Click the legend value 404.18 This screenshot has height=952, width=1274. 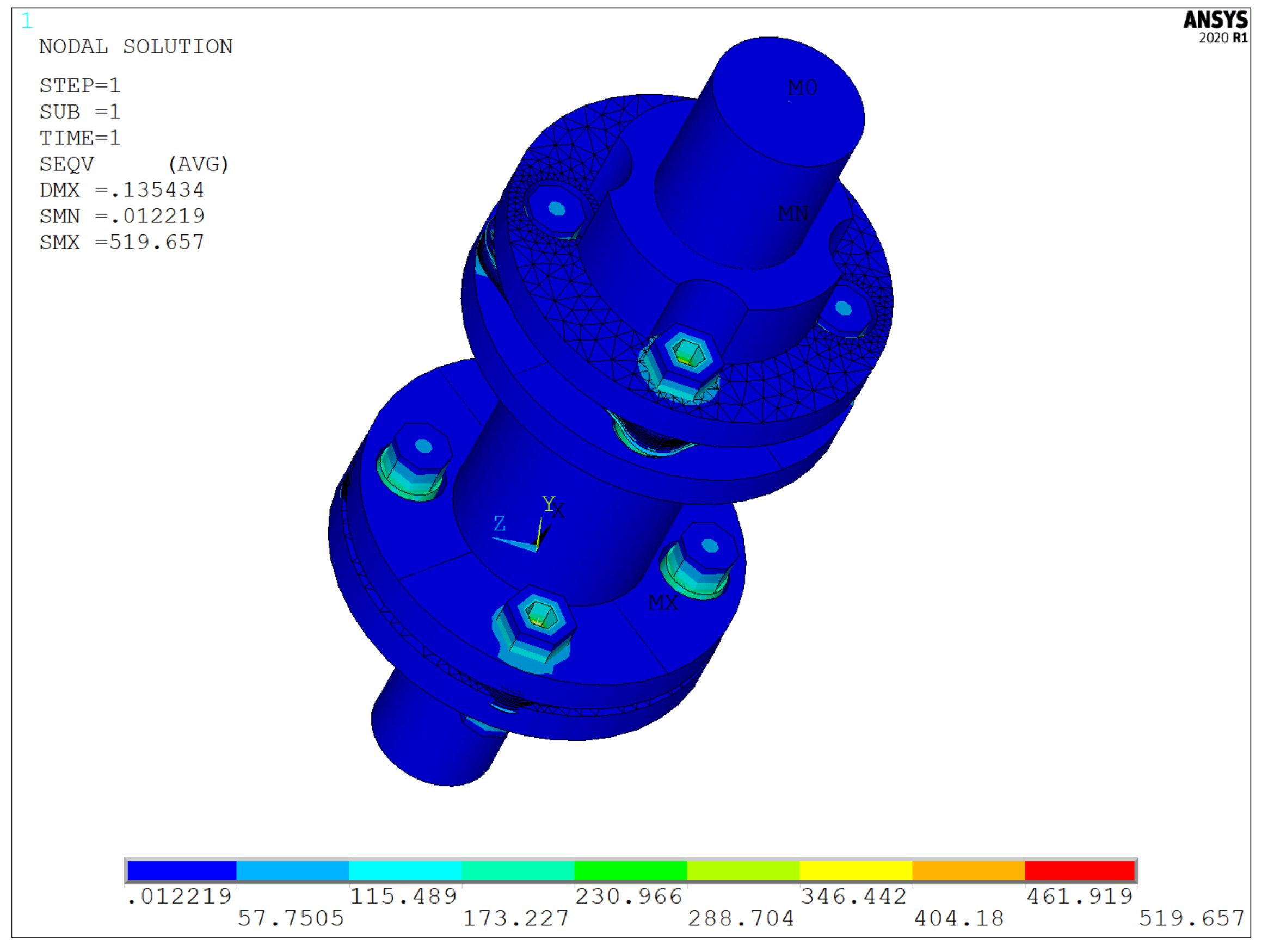(x=959, y=918)
